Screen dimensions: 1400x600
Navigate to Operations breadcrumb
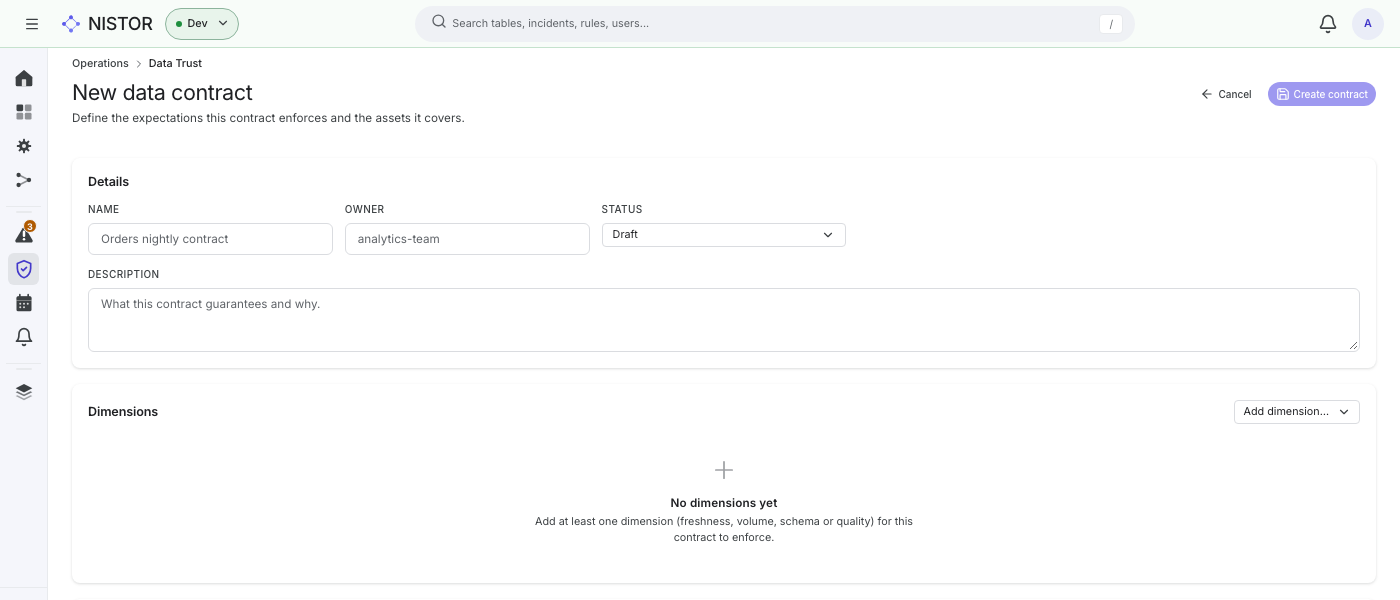(100, 63)
